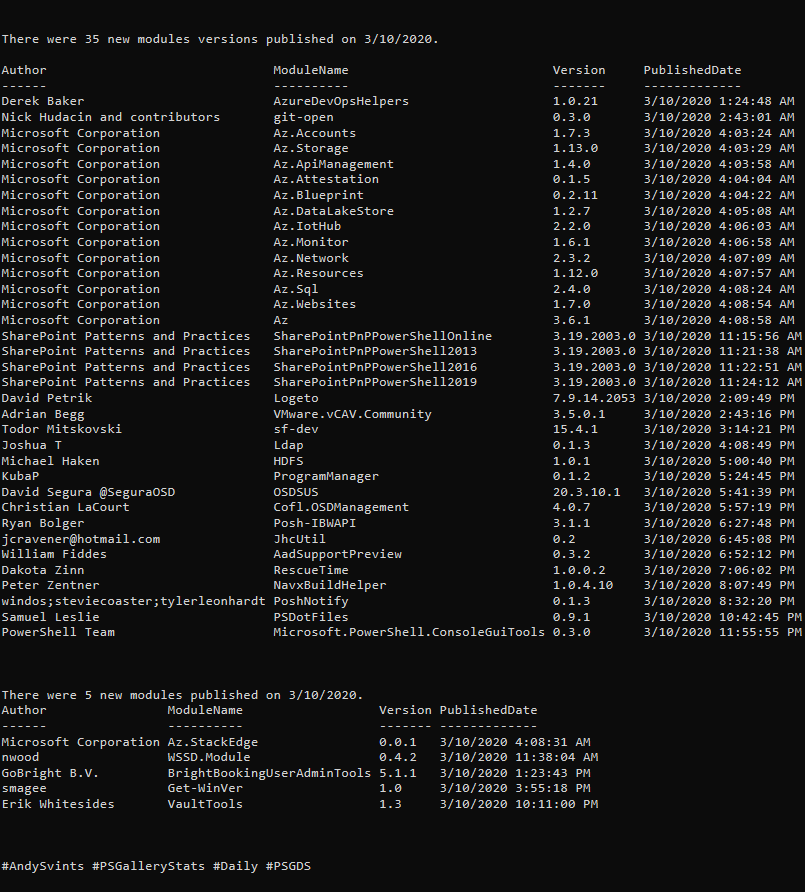This screenshot has height=892, width=805.
Task: Click the OSDSUS module name
Action: tap(296, 492)
